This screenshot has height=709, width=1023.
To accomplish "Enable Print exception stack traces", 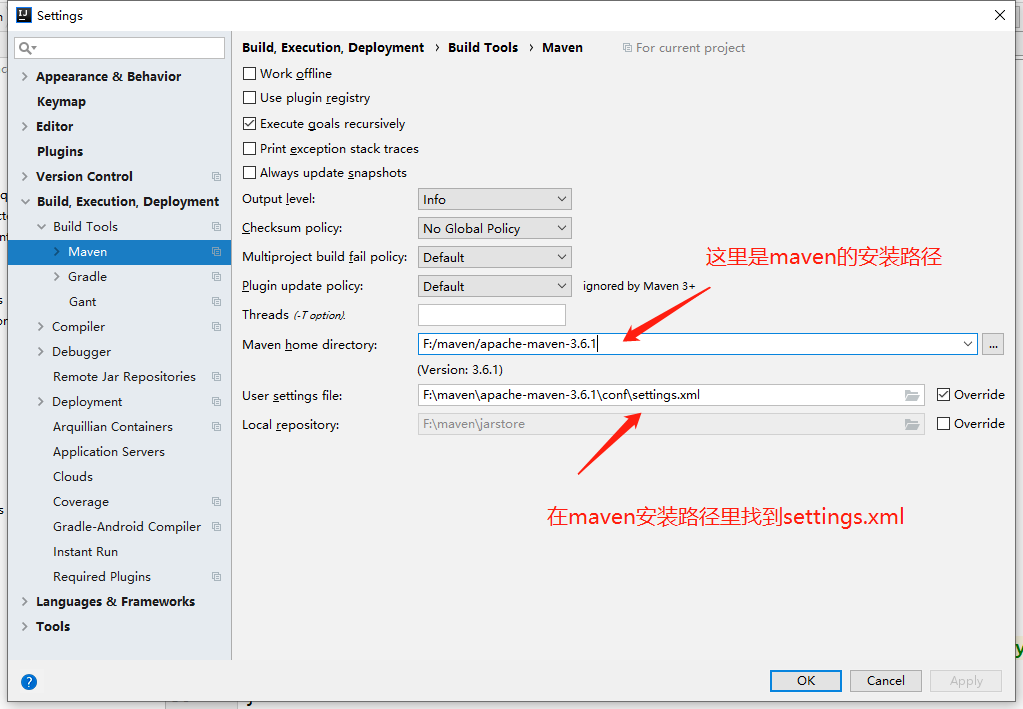I will (249, 149).
